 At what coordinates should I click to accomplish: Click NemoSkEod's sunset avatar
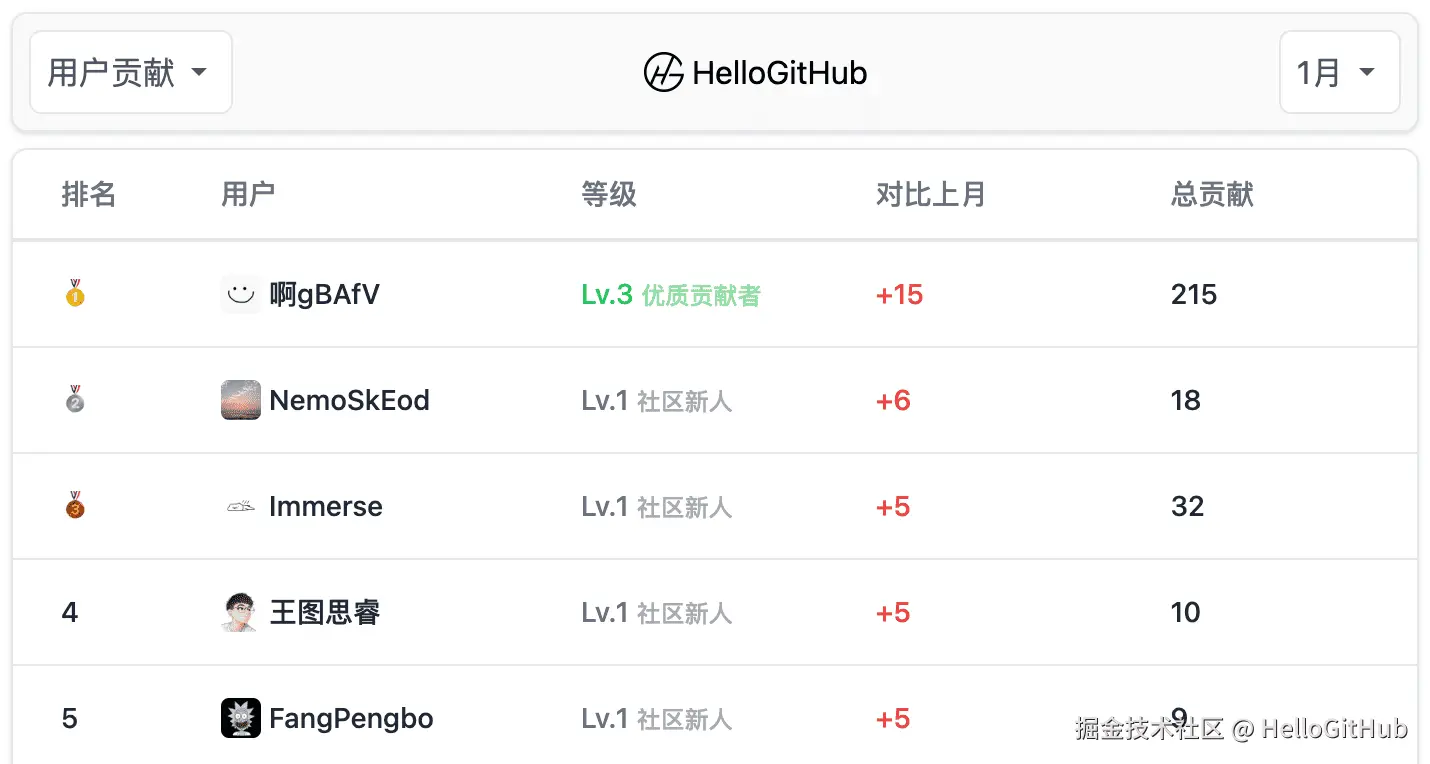pos(240,400)
